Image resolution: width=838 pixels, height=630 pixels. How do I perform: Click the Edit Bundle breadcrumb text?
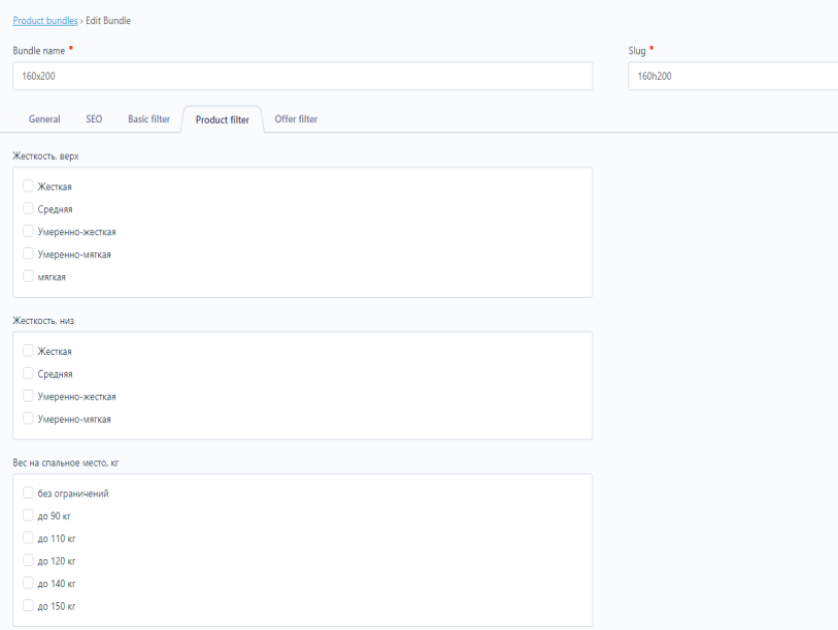point(108,21)
